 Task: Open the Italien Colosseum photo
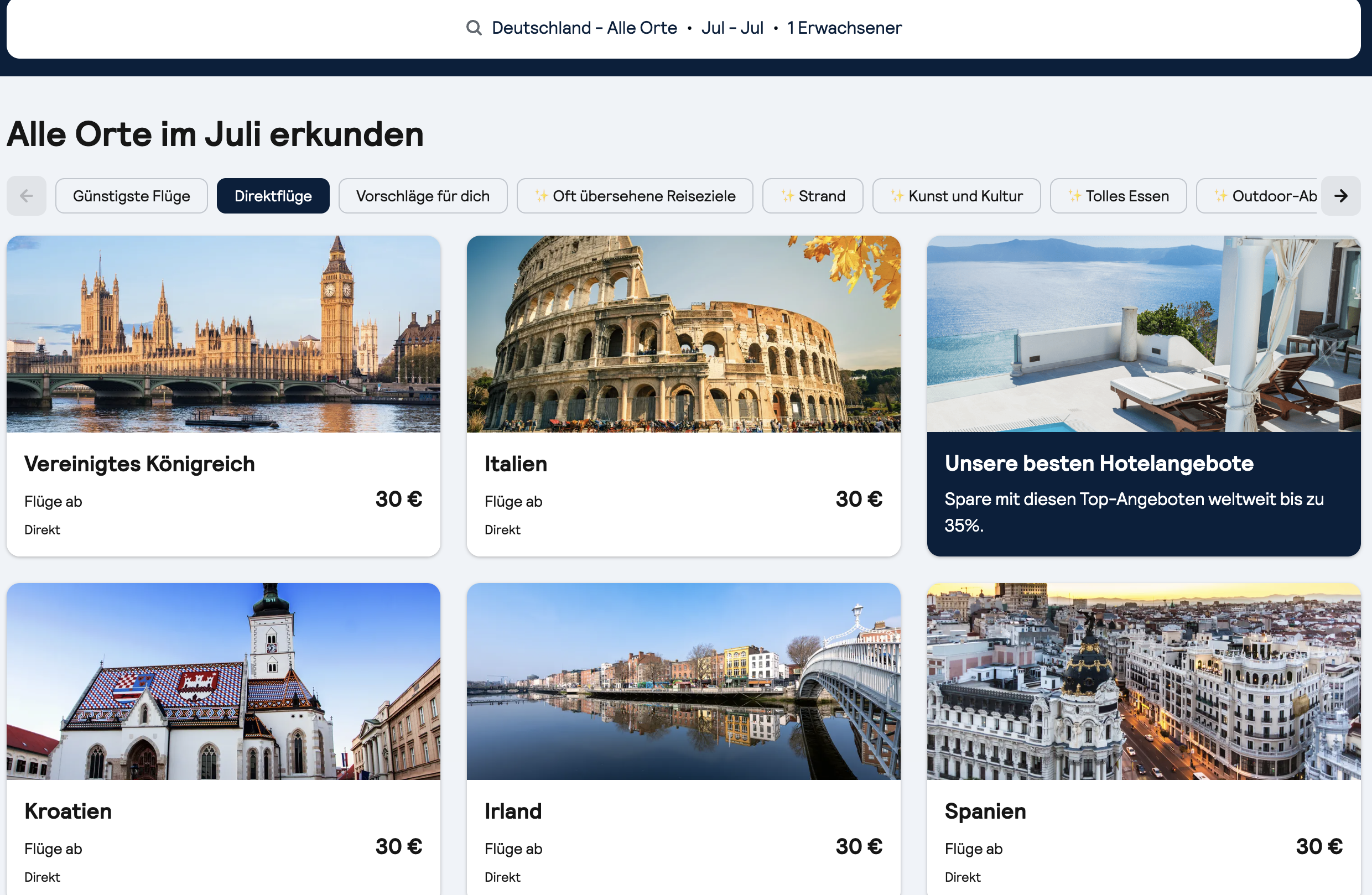(x=684, y=334)
